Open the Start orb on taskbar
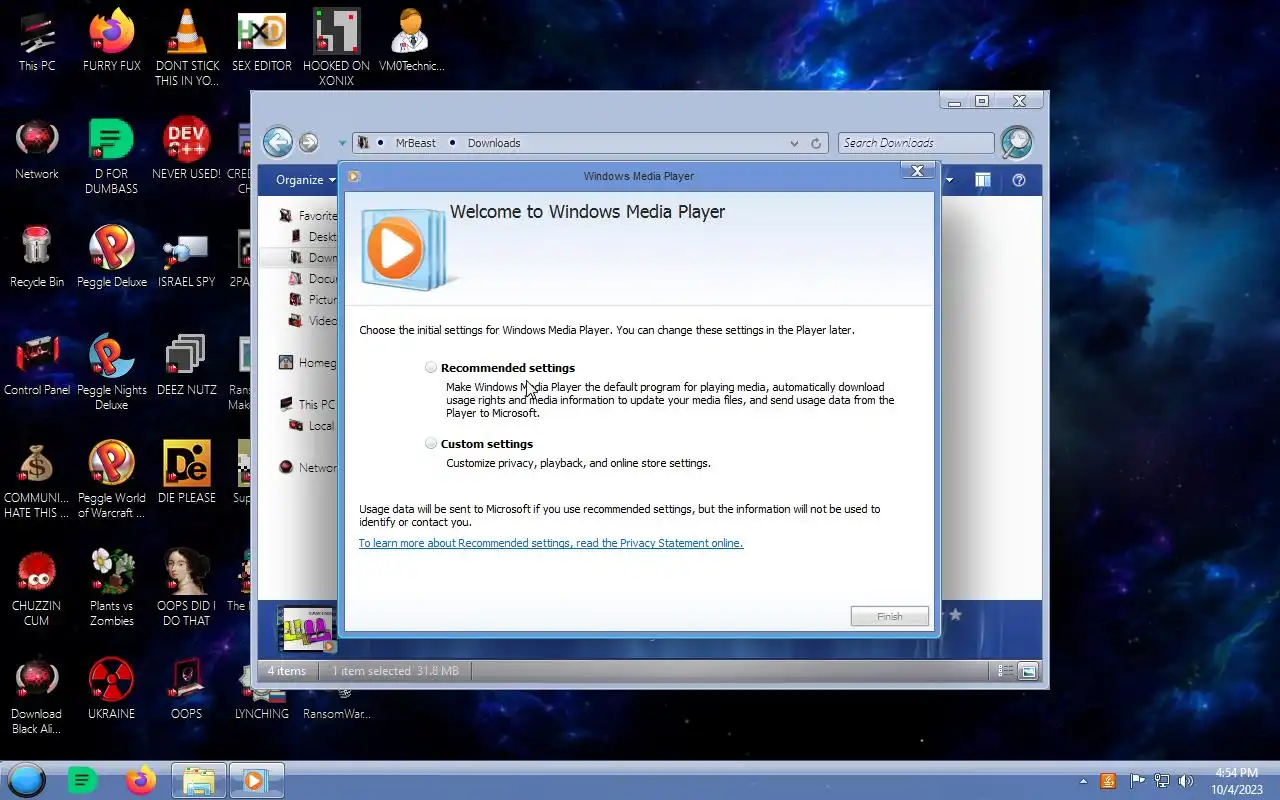Viewport: 1280px width, 800px height. click(x=26, y=780)
